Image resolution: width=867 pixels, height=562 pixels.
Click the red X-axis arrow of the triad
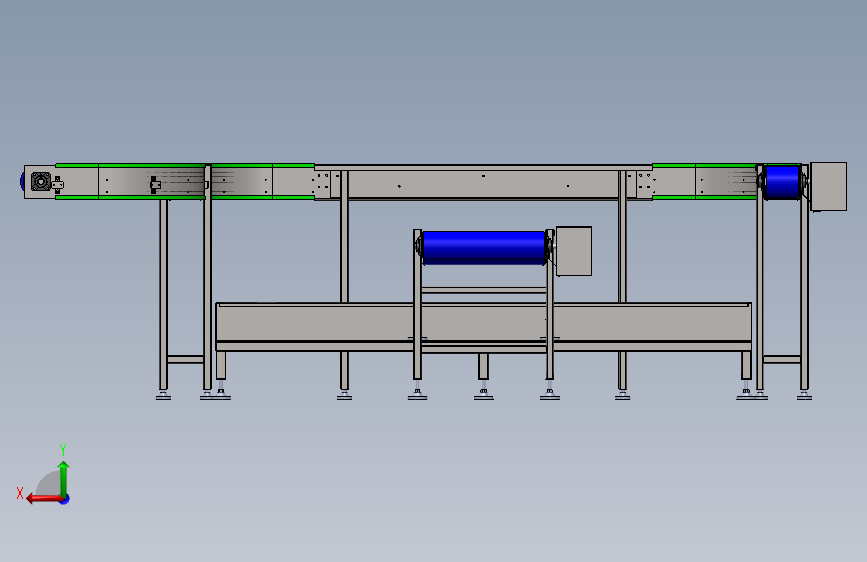44,499
